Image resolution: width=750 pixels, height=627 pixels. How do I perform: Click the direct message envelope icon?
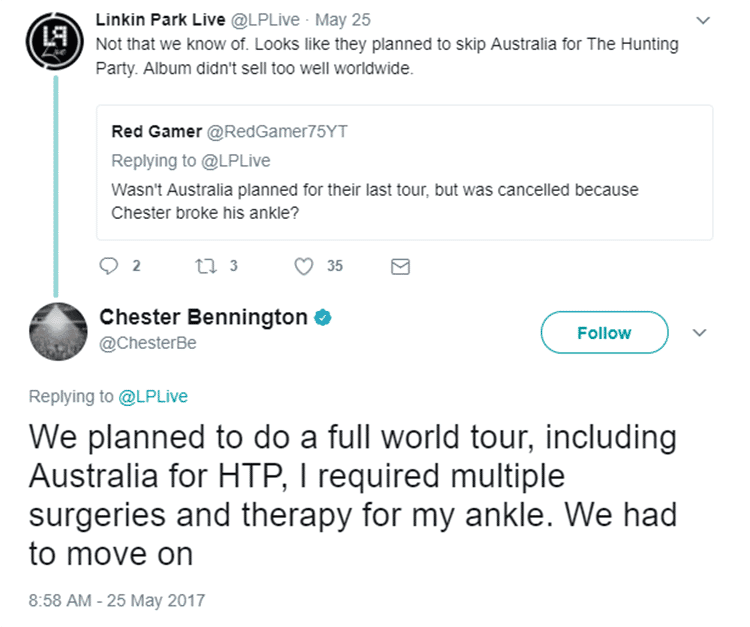click(x=399, y=266)
